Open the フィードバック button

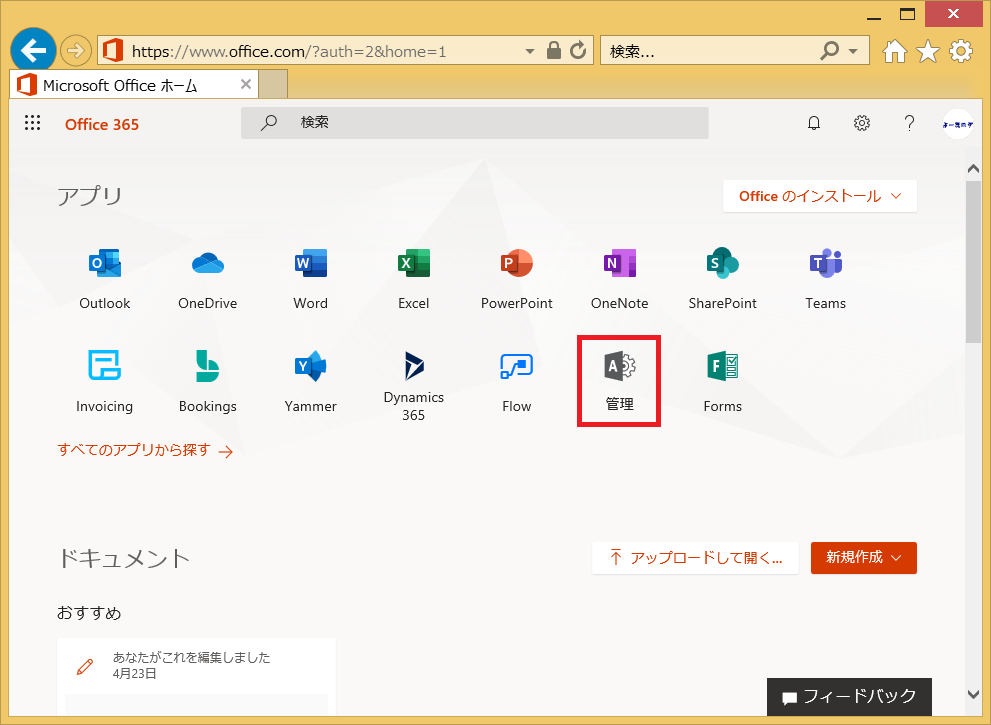pyautogui.click(x=849, y=697)
